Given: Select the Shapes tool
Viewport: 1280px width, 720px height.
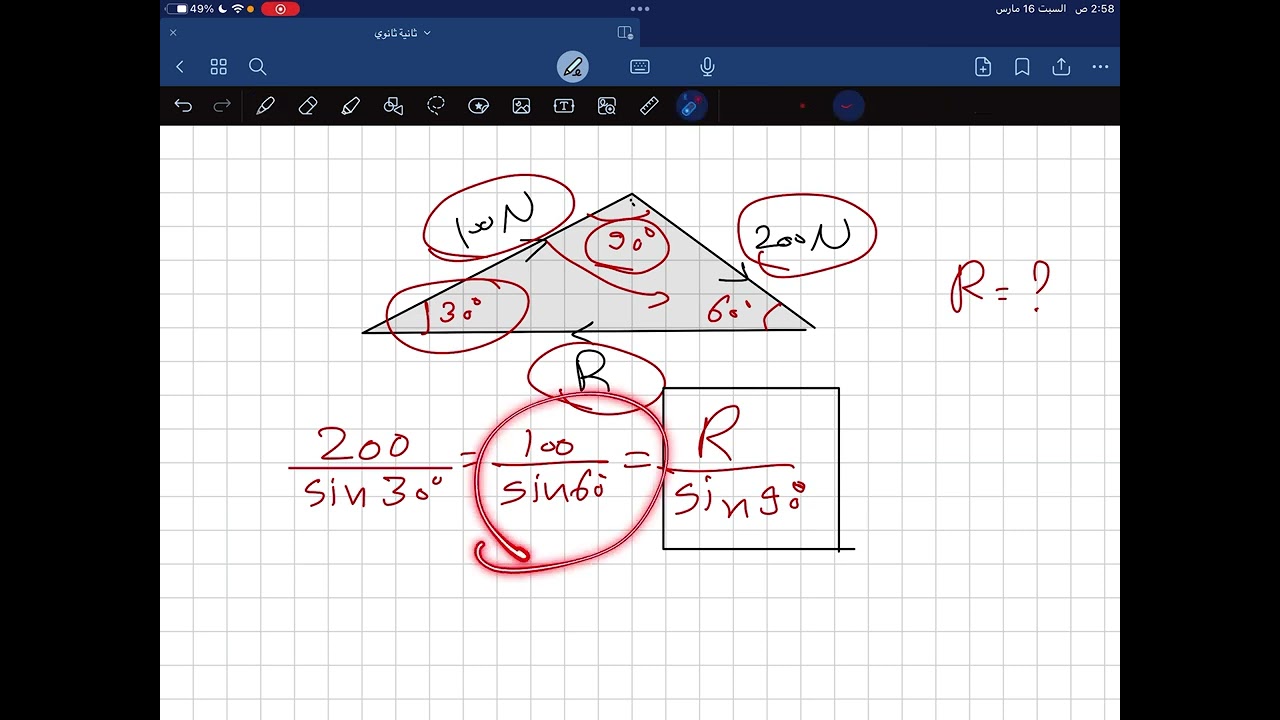Looking at the screenshot, I should coord(393,105).
